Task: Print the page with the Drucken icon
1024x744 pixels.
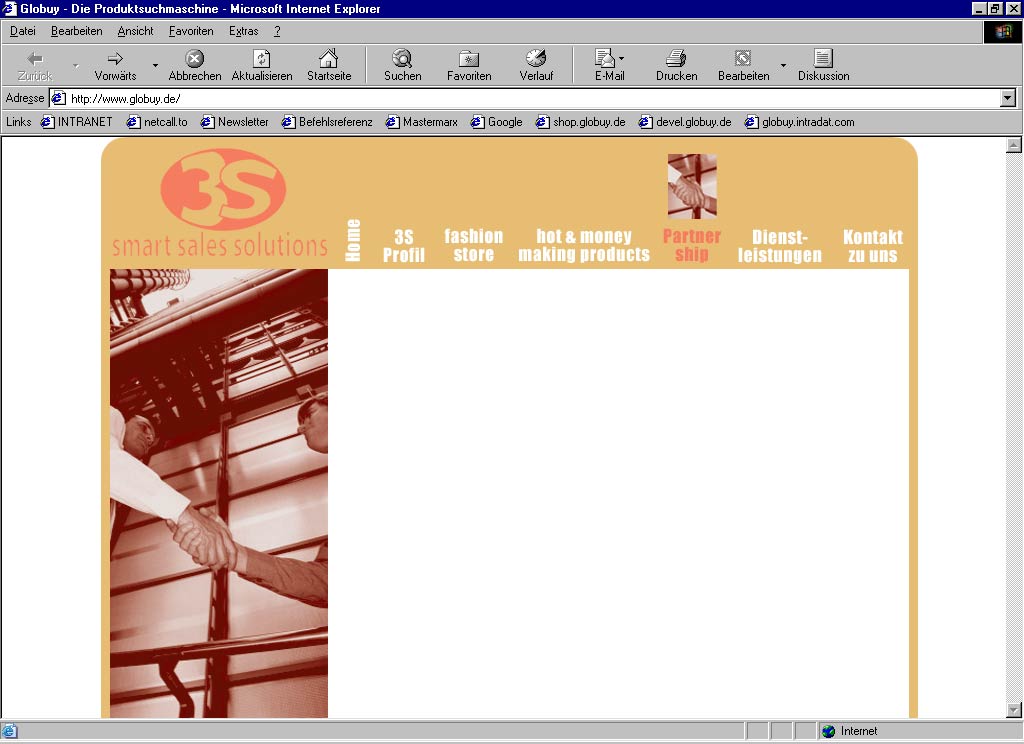Action: point(676,59)
